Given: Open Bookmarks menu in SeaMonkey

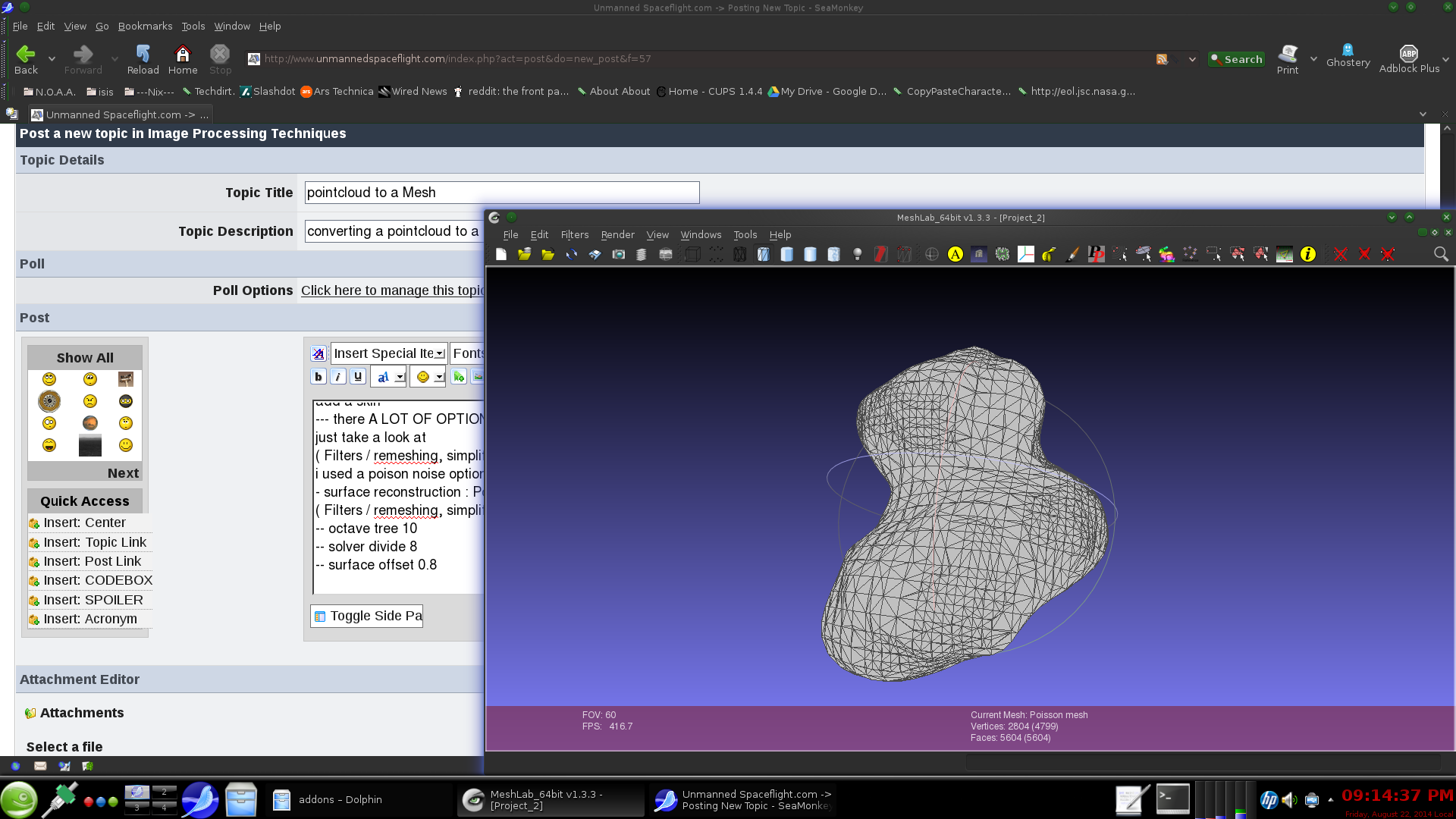Looking at the screenshot, I should point(145,26).
